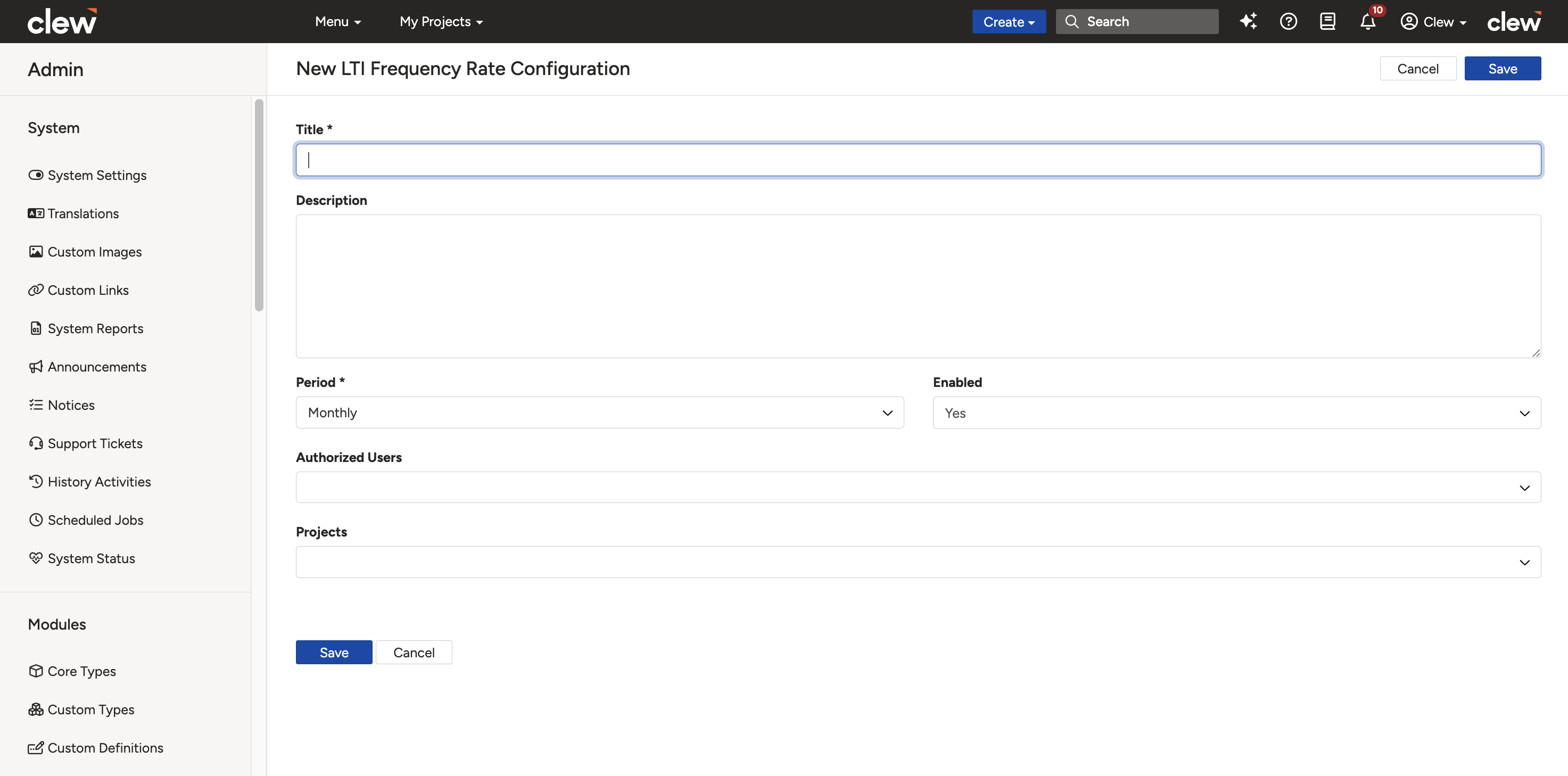Open the My Projects dropdown menu

[x=441, y=21]
